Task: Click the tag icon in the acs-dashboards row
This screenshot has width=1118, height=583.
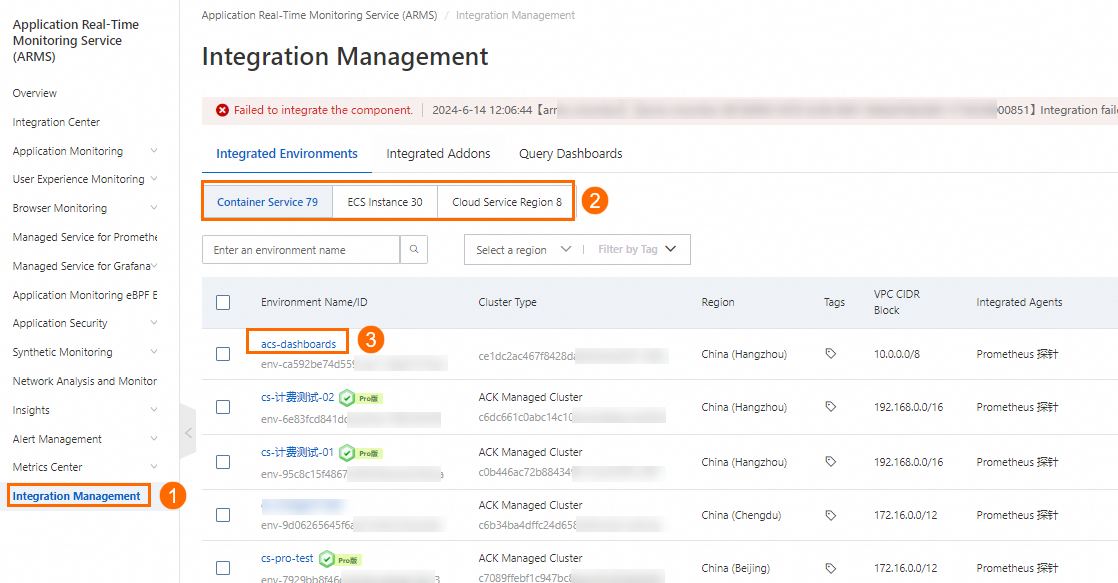Action: click(x=834, y=352)
